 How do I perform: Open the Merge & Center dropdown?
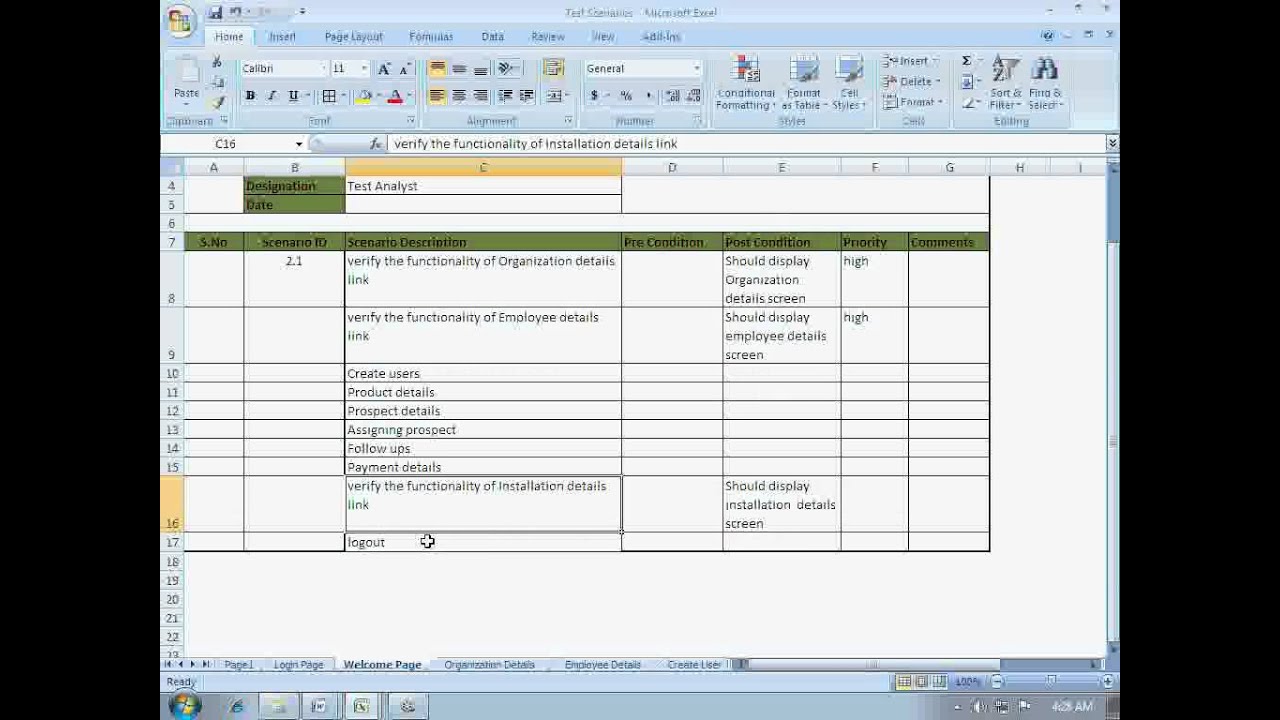[x=567, y=96]
